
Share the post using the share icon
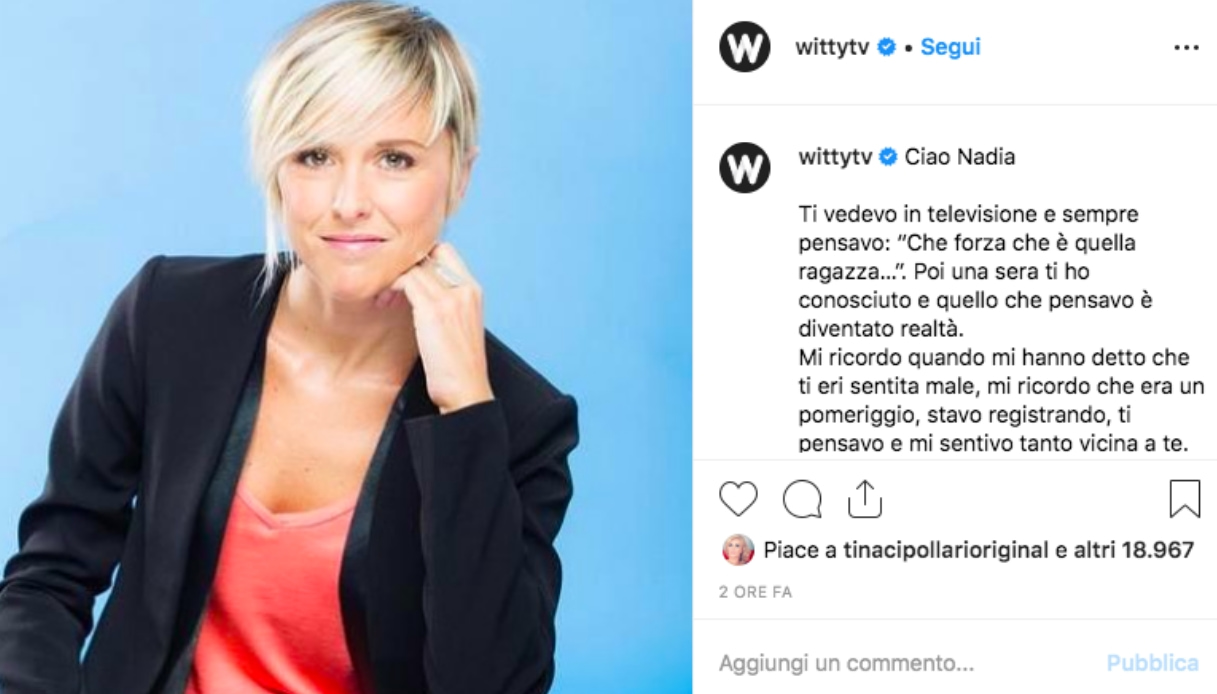(x=865, y=498)
